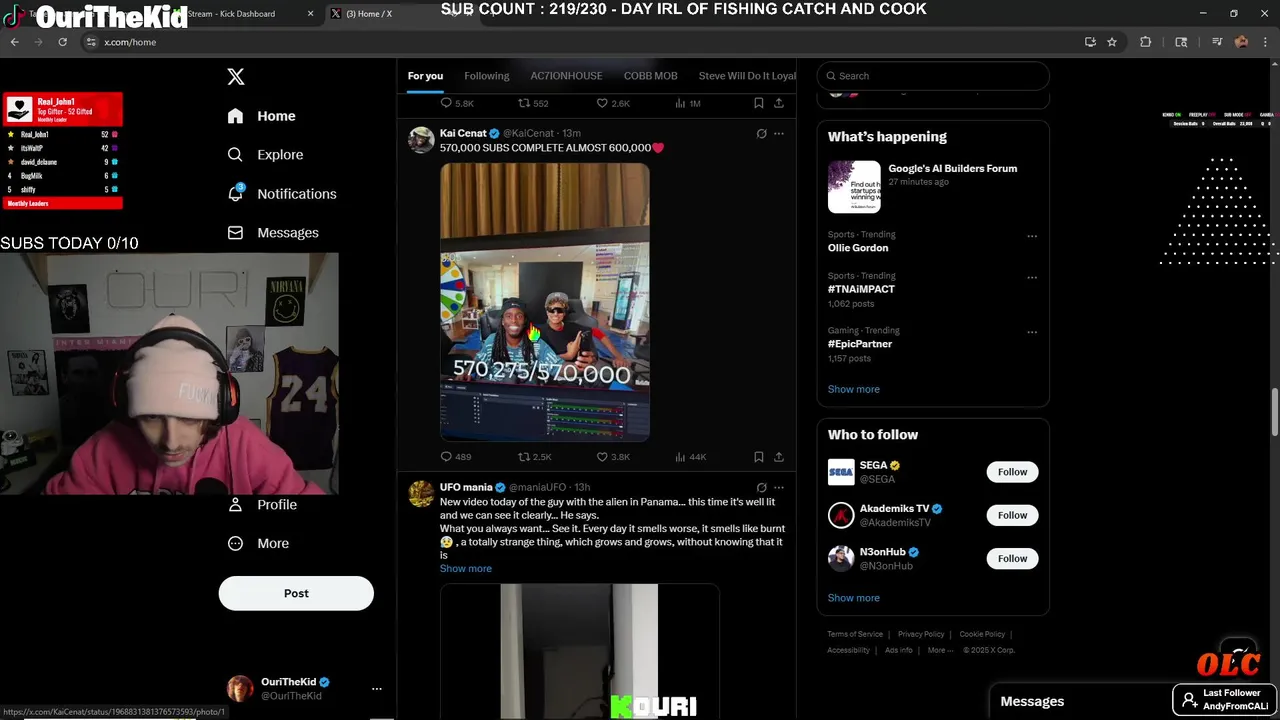Viewport: 1280px width, 720px height.
Task: Click Grok icon on Kai Cenat's post
Action: [761, 134]
